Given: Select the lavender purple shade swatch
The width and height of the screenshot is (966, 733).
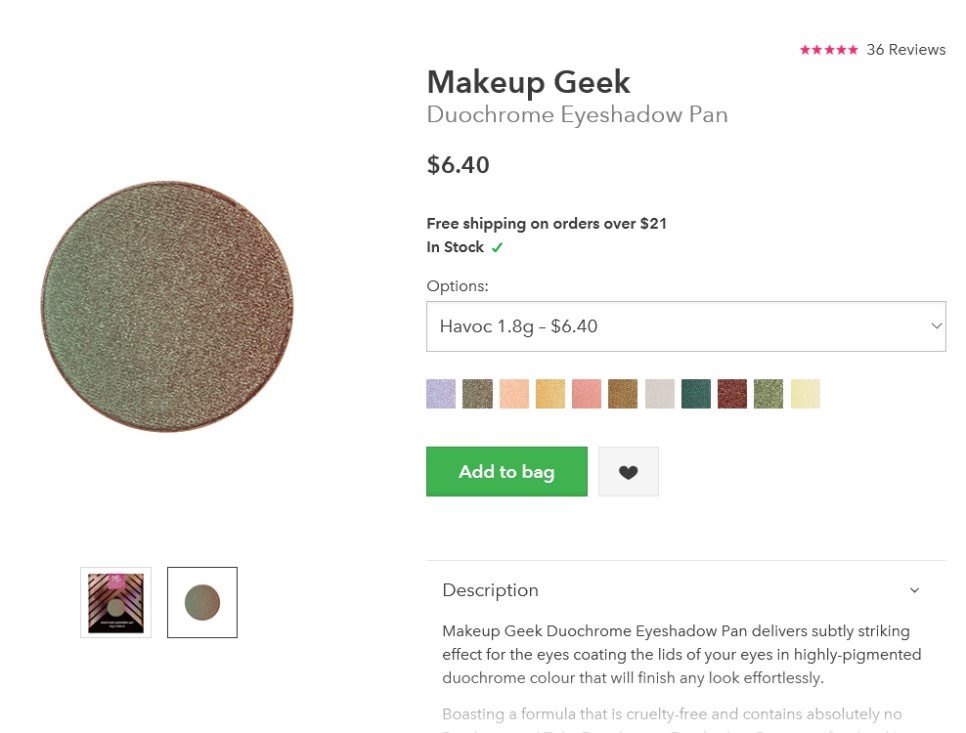Looking at the screenshot, I should pos(441,394).
